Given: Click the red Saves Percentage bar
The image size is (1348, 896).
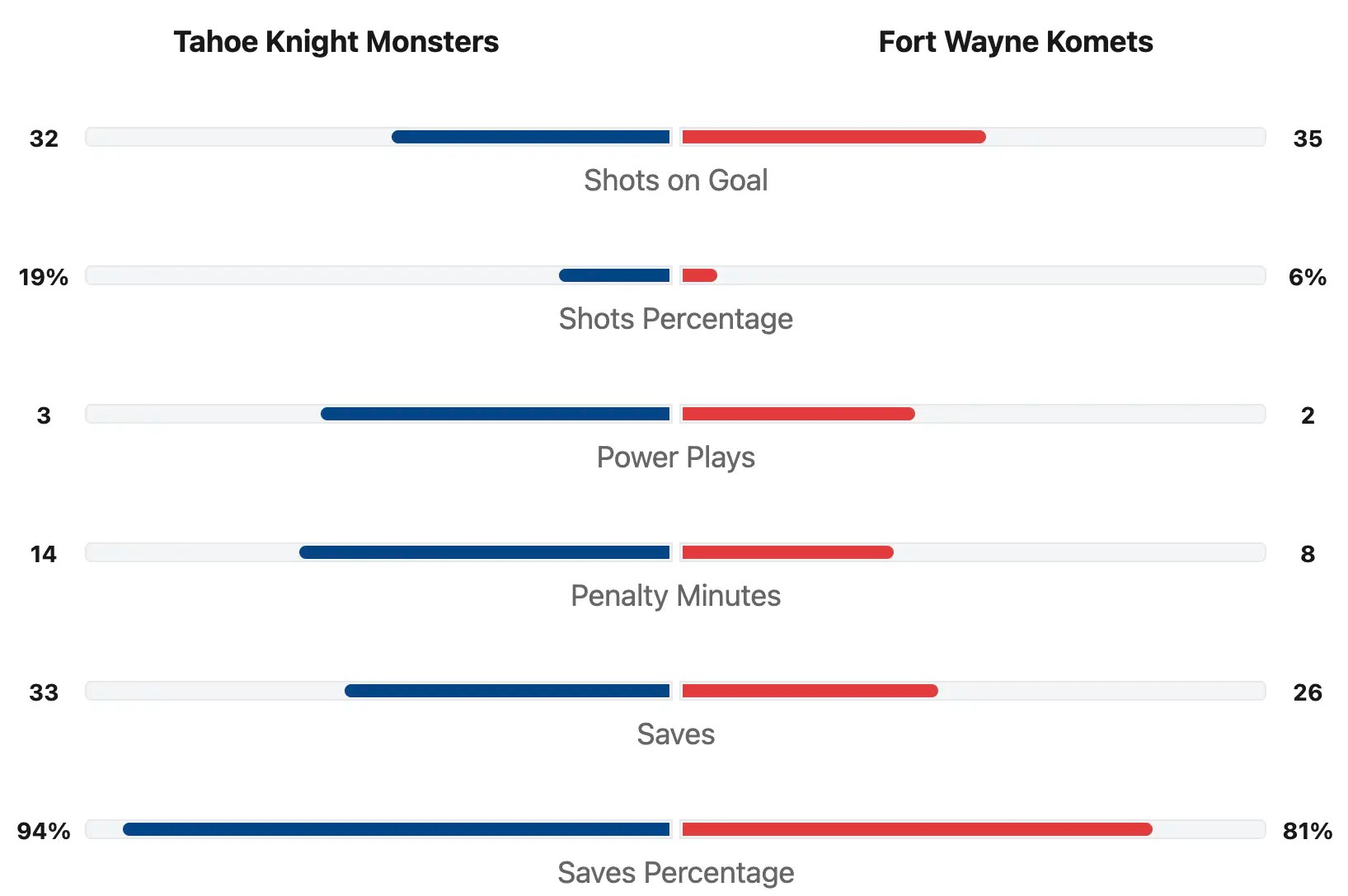Looking at the screenshot, I should [x=917, y=829].
